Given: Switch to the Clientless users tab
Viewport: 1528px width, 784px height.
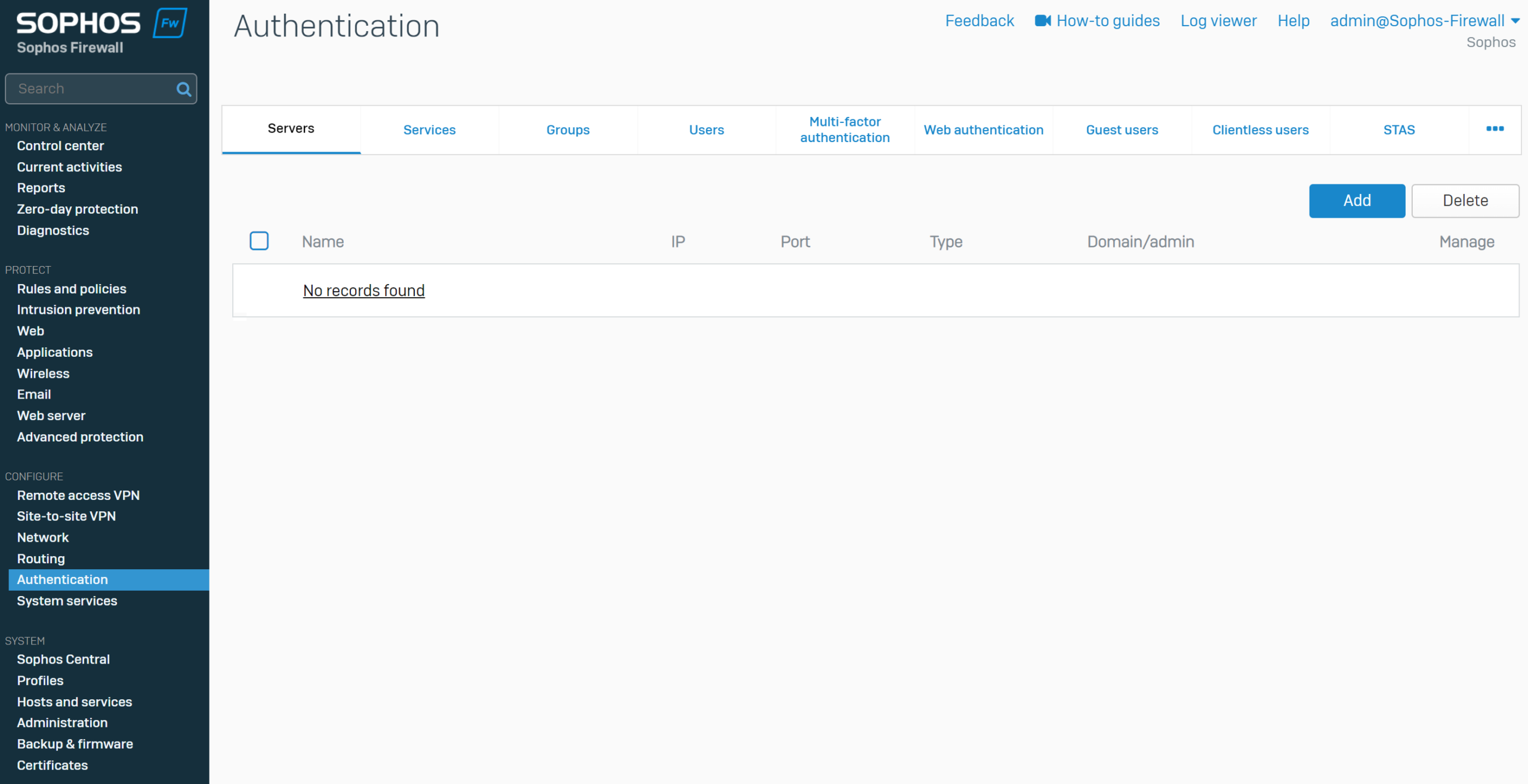Looking at the screenshot, I should click(x=1260, y=130).
